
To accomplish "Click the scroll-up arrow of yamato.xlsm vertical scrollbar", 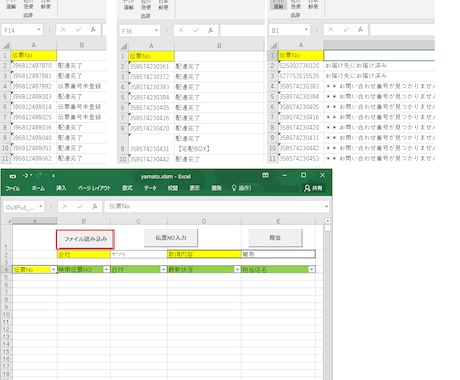I will tap(327, 221).
